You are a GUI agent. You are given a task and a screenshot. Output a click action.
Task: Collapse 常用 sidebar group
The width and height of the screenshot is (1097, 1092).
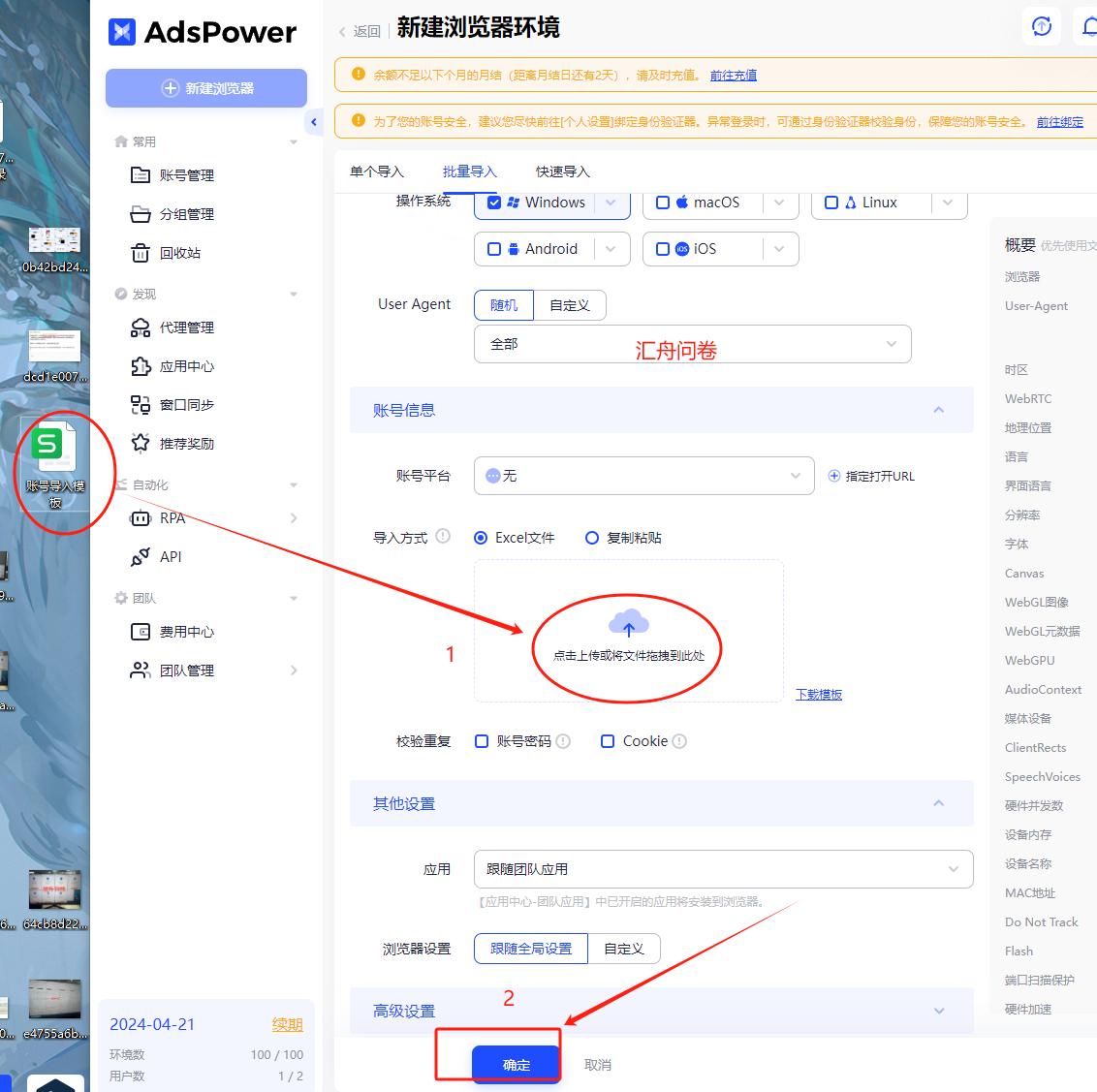[x=293, y=142]
